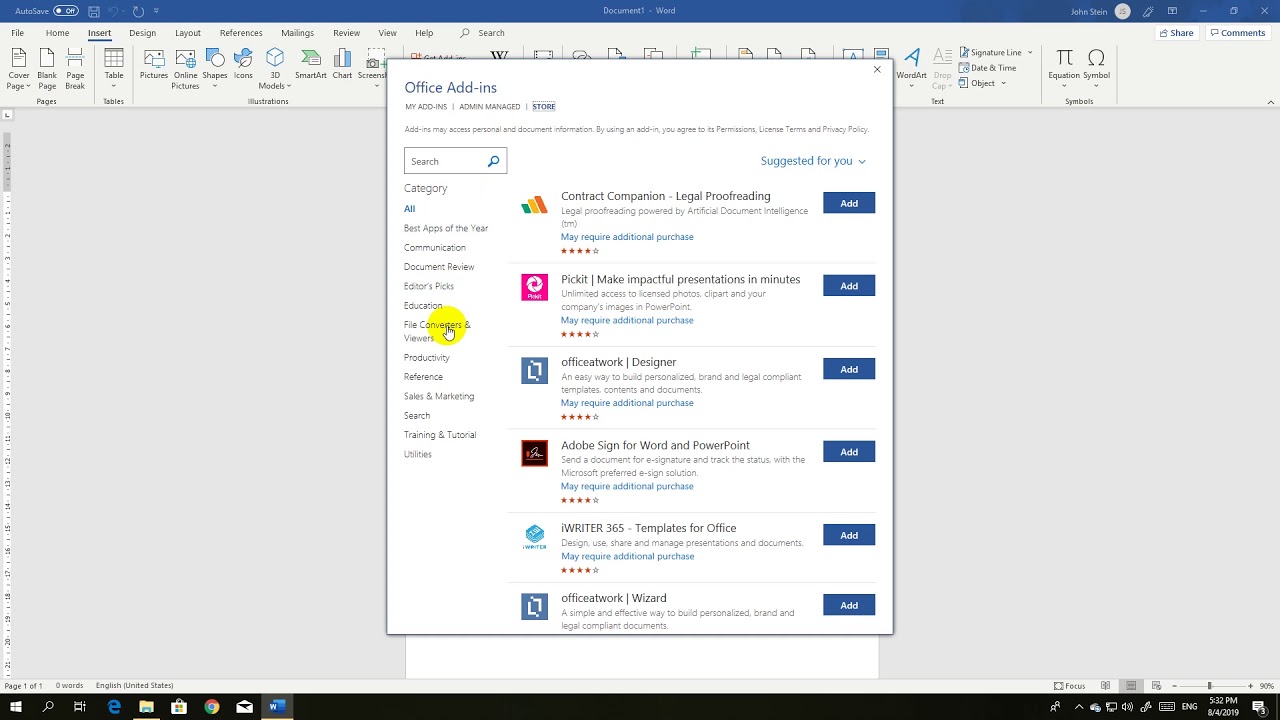Click May require additional purchase under iWRITER
Screen dimensions: 1280x720
click(x=627, y=556)
